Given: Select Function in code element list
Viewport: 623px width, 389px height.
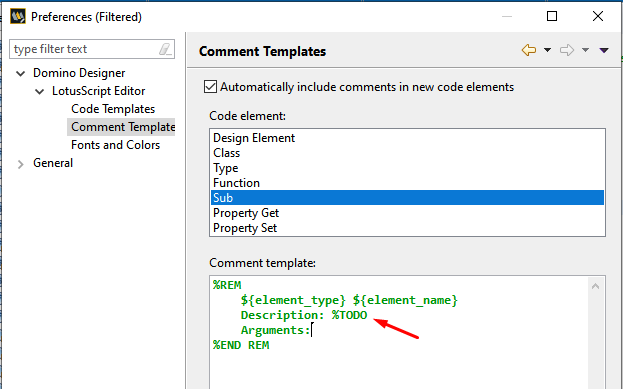Looking at the screenshot, I should point(407,183).
